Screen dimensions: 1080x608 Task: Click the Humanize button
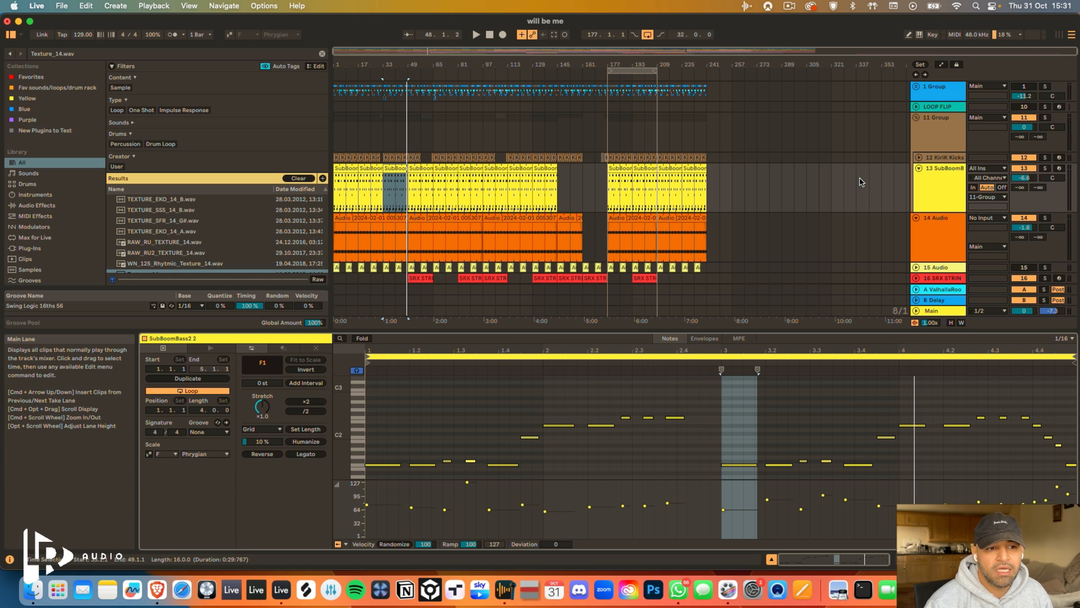306,441
